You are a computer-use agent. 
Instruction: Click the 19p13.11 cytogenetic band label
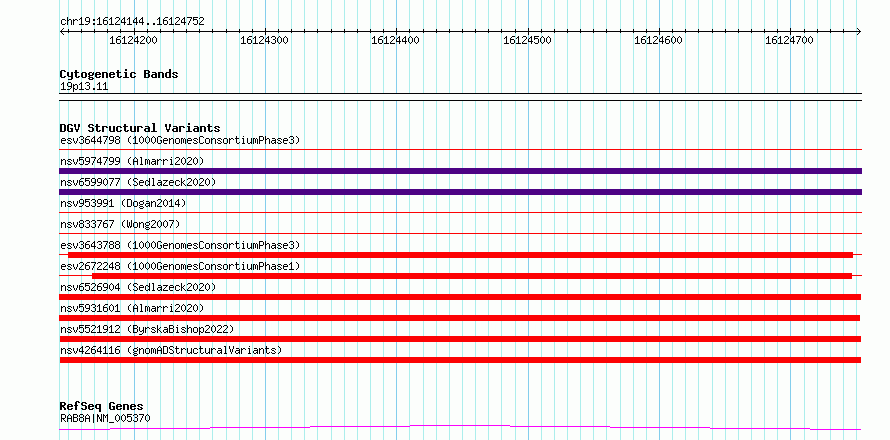coord(84,87)
